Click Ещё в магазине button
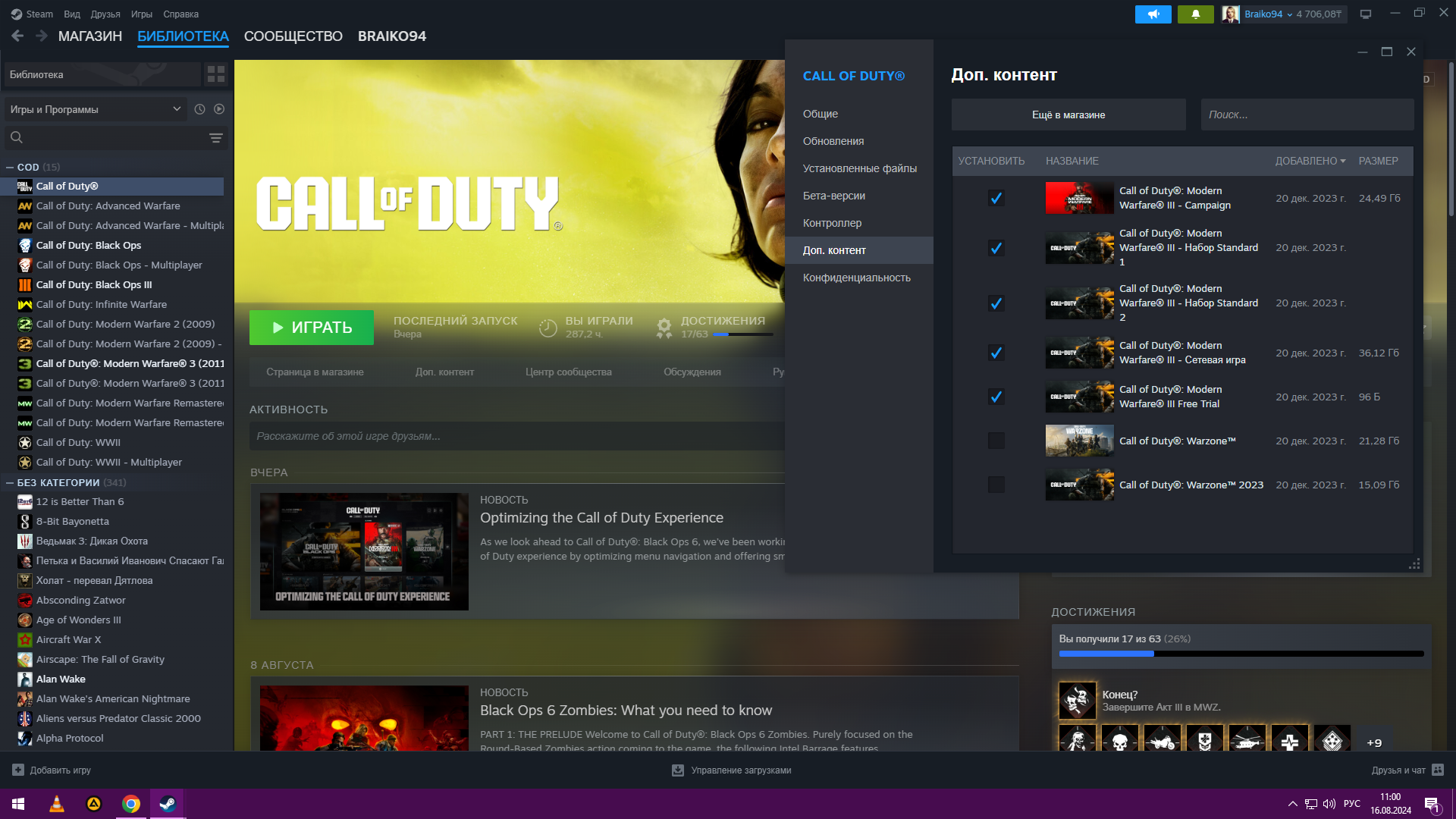Viewport: 1456px width, 819px height. pos(1068,115)
